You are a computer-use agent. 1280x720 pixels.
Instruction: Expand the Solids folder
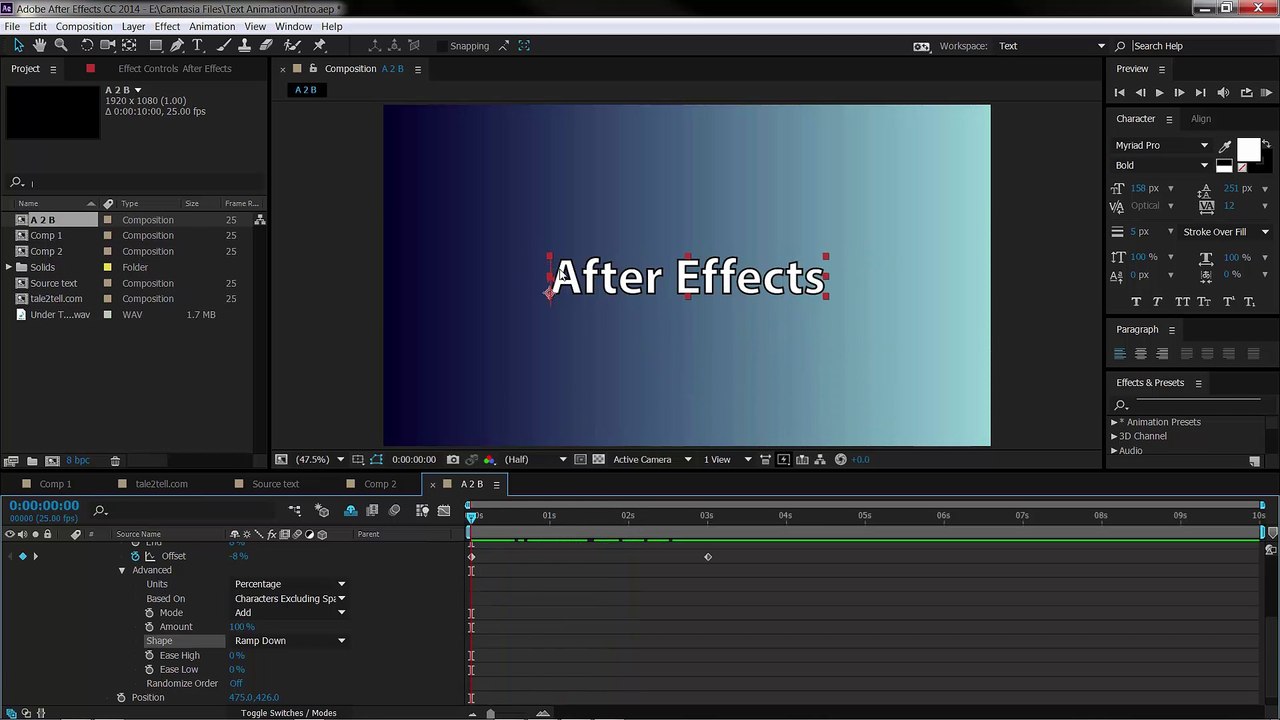click(x=8, y=267)
